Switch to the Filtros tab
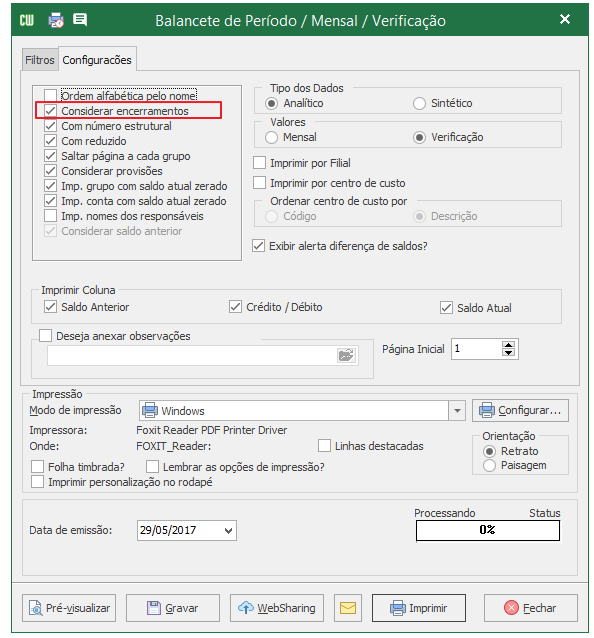 (x=39, y=60)
